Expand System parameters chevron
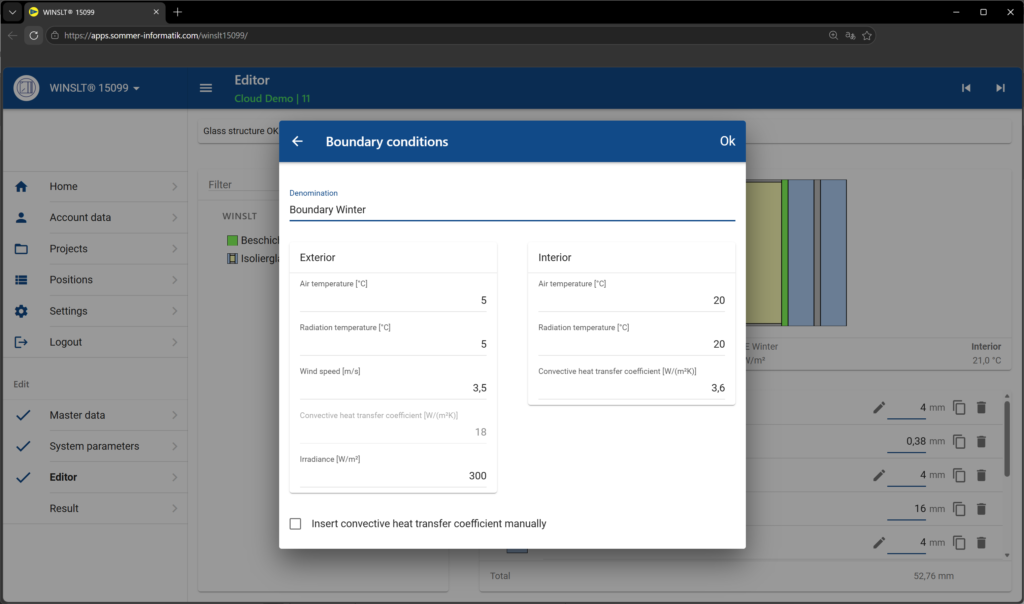The width and height of the screenshot is (1024, 604). [174, 446]
